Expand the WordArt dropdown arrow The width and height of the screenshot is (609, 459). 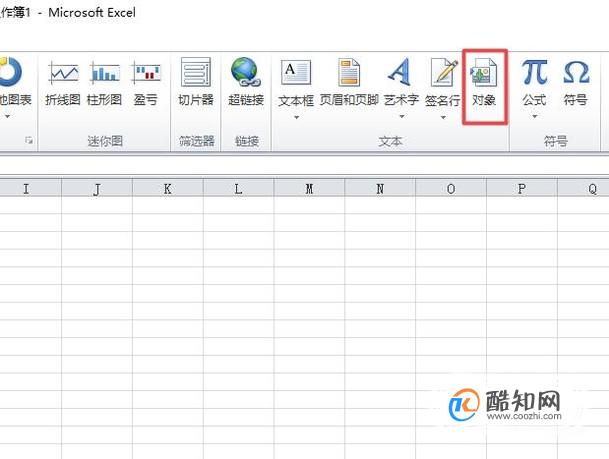(x=402, y=116)
